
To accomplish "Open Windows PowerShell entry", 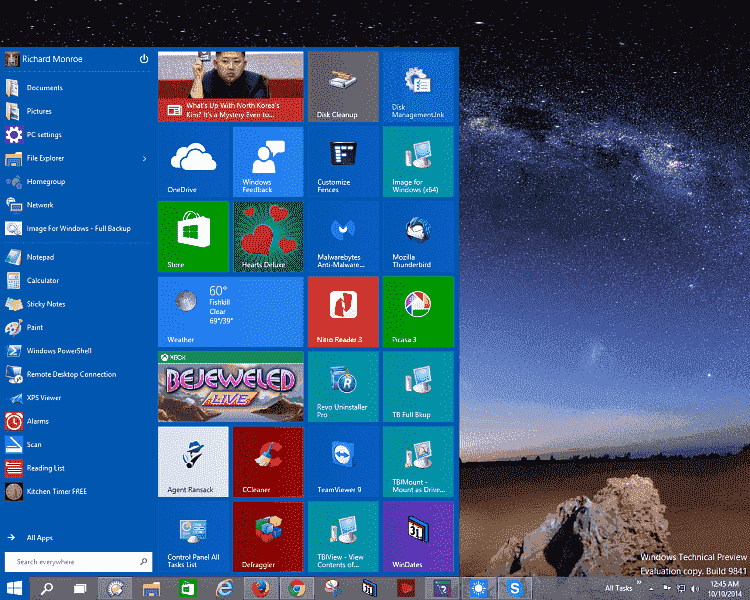I will 77,351.
